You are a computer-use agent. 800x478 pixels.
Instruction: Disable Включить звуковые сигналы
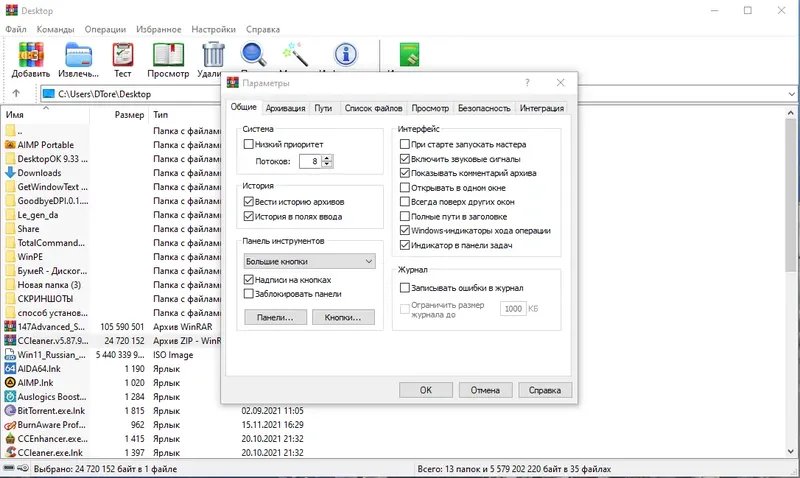coord(405,159)
